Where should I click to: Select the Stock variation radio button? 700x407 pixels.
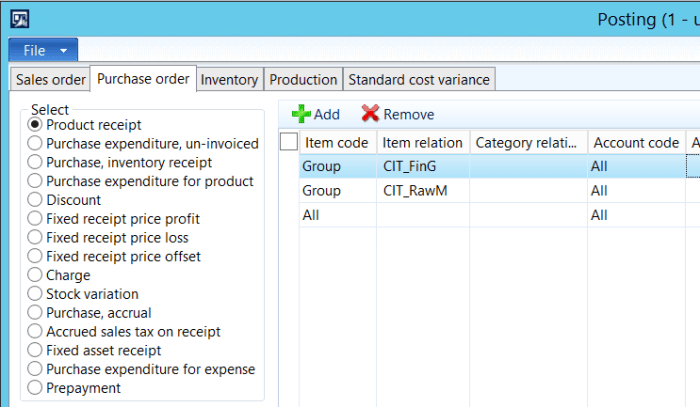(x=35, y=294)
